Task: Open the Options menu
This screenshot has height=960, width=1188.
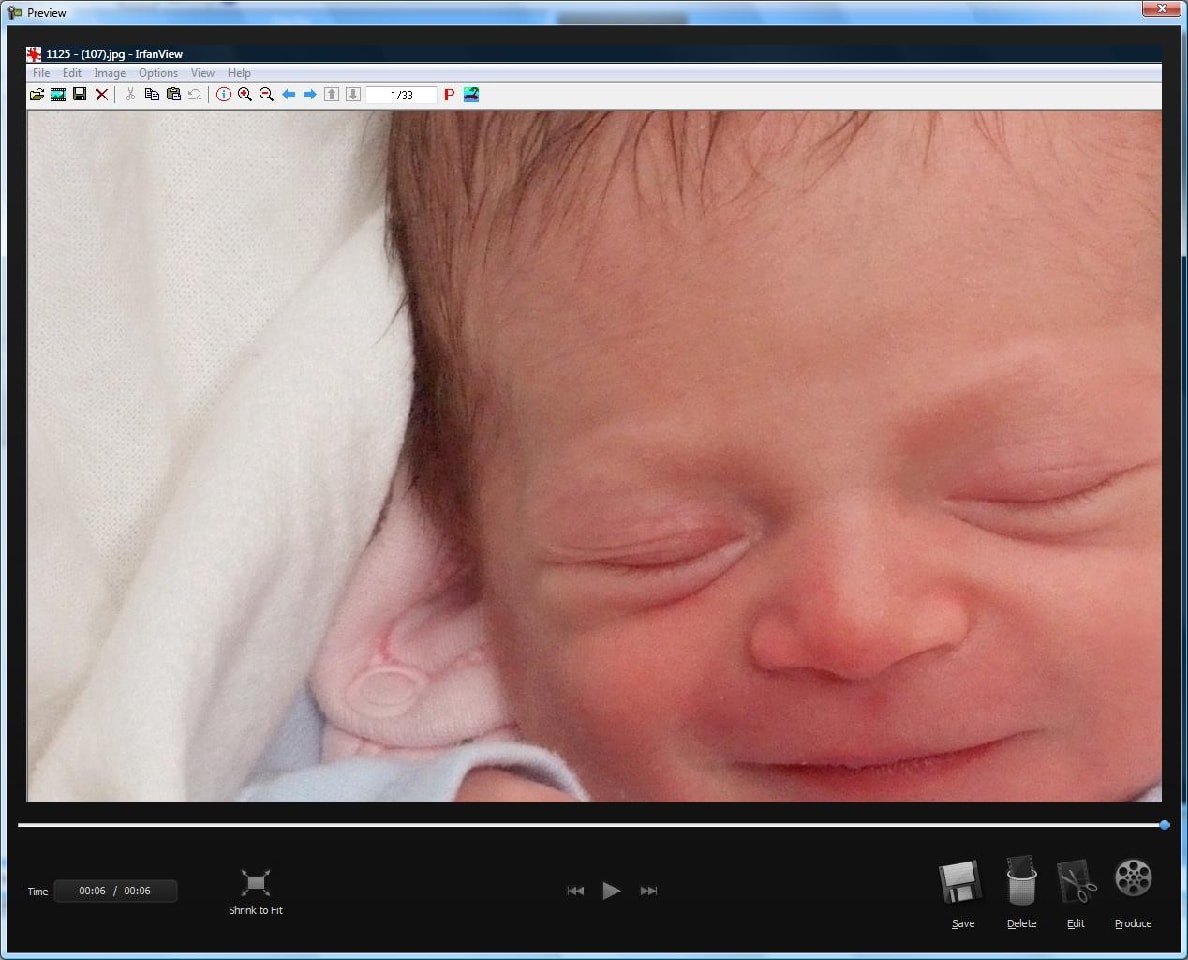Action: click(158, 73)
